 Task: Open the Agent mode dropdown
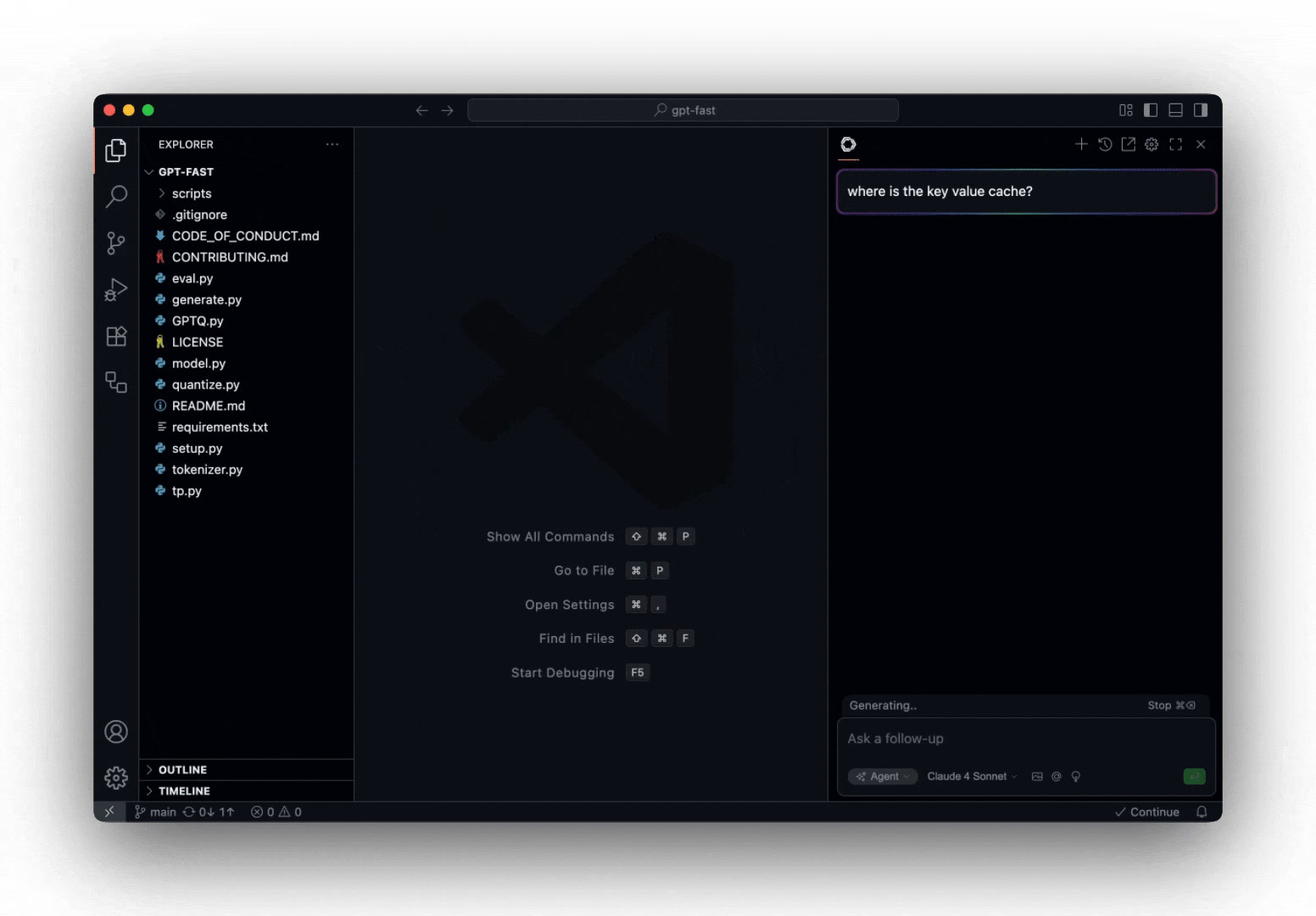click(x=883, y=776)
